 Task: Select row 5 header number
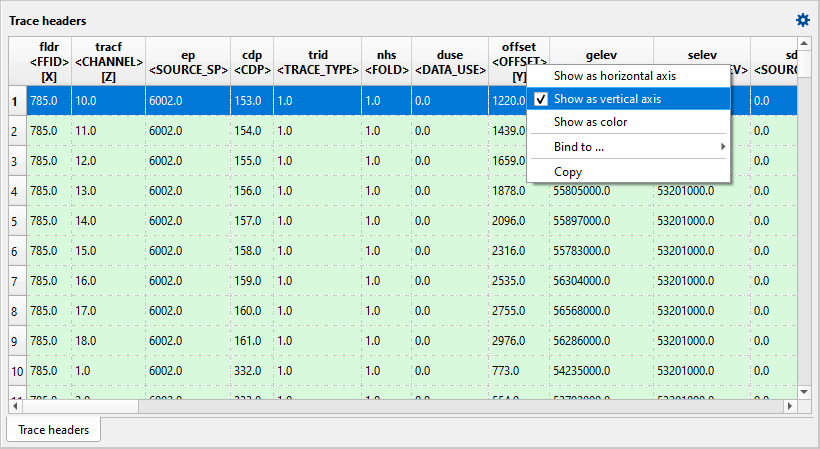[x=17, y=221]
